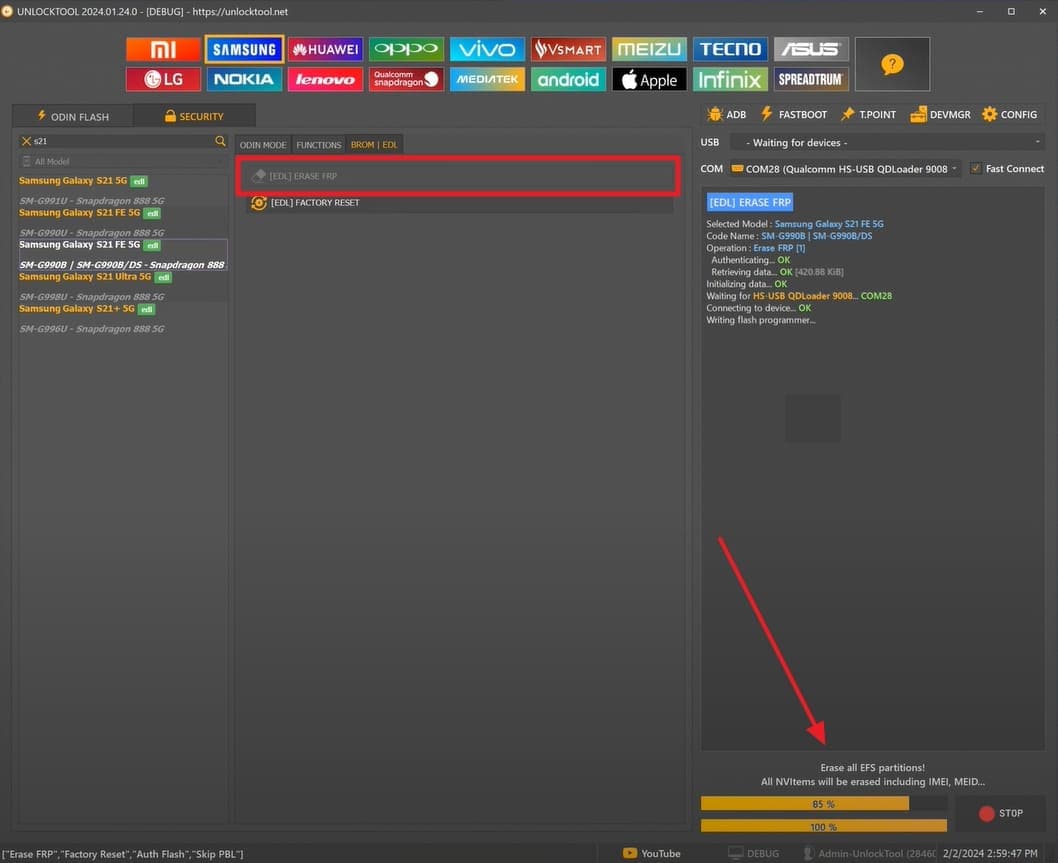Pick the Oppo brand logo
1058x863 pixels.
click(x=406, y=49)
